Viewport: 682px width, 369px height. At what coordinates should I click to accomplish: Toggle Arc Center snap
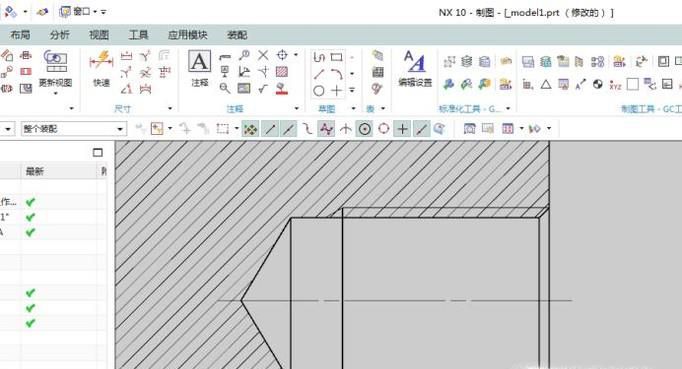(365, 129)
